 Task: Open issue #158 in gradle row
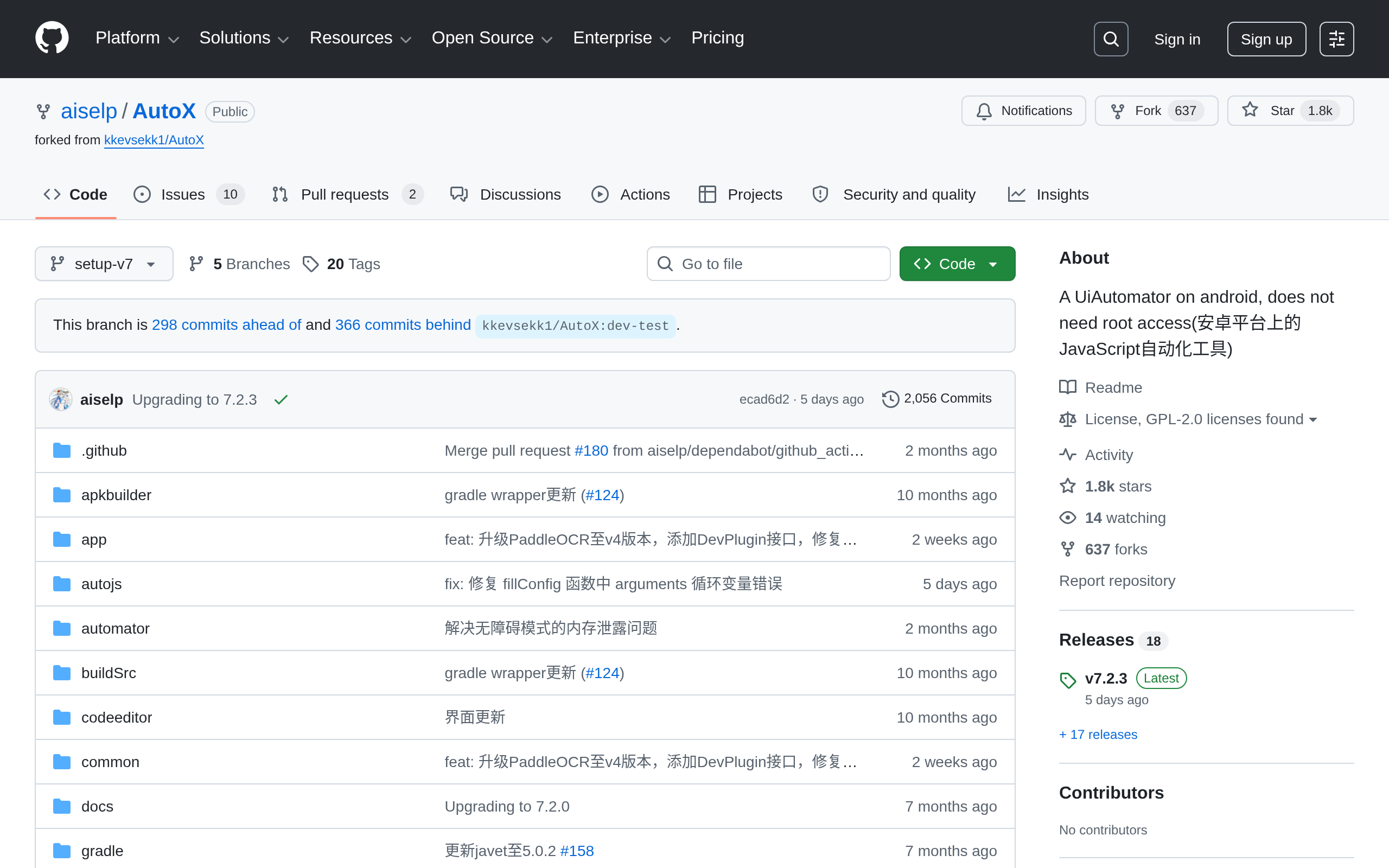(577, 851)
